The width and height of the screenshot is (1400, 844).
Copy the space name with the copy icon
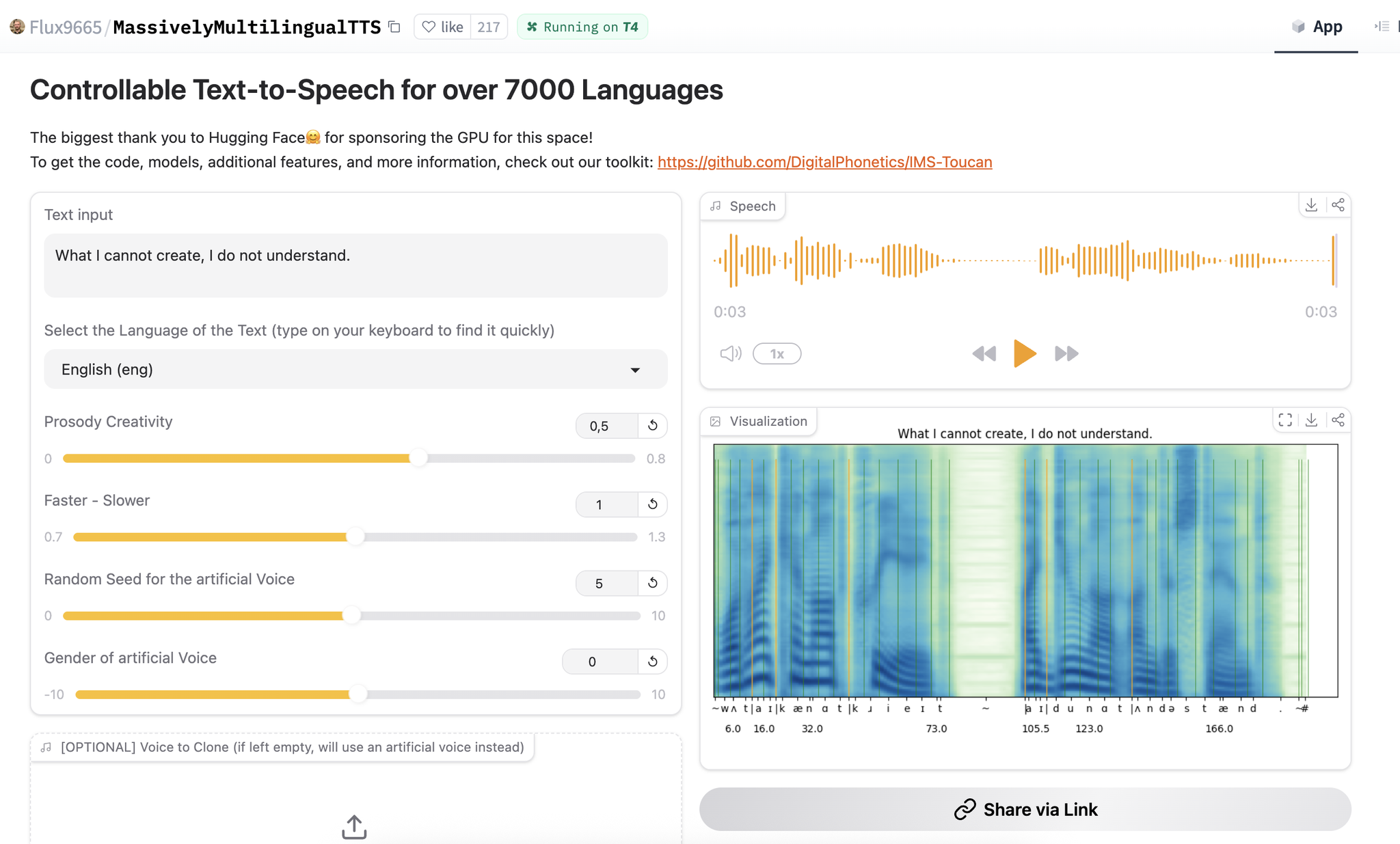click(x=394, y=27)
